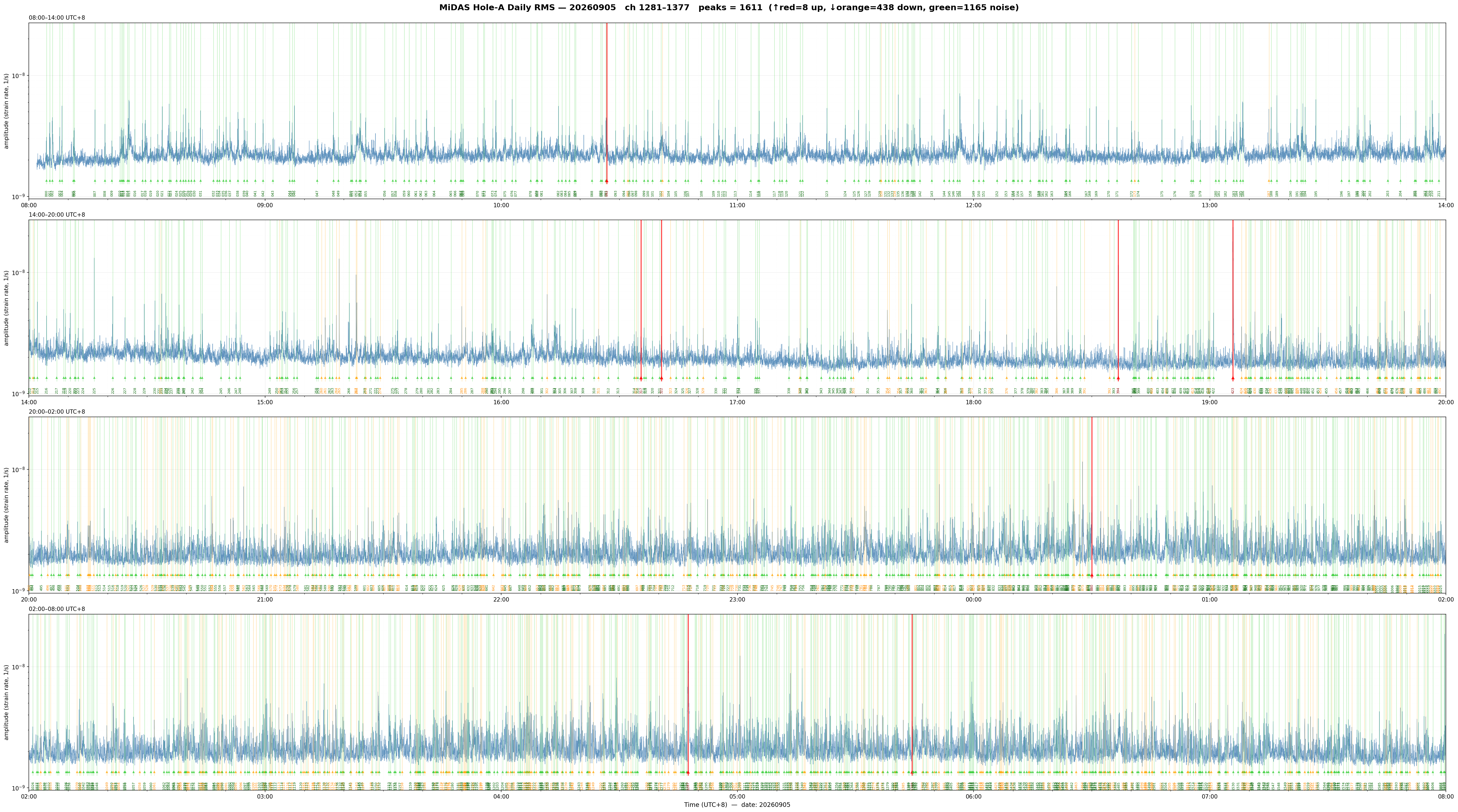Click the "11:00" x-axis tick label
This screenshot has width=1458, height=812.
(737, 205)
